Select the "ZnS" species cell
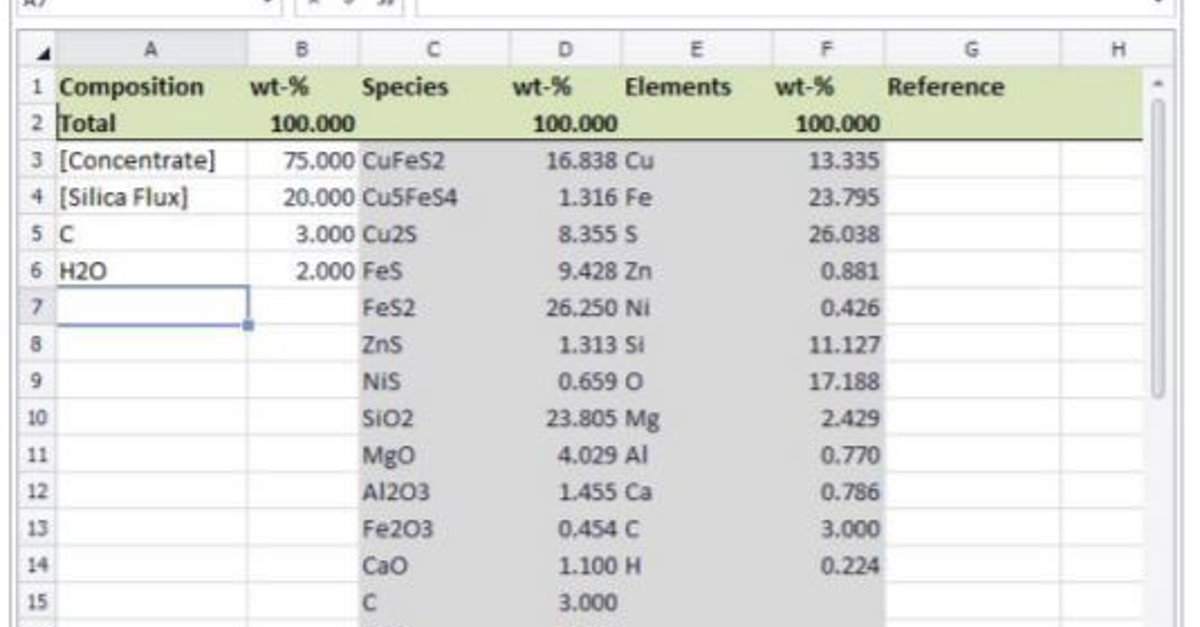The image size is (1200, 627). 434,344
